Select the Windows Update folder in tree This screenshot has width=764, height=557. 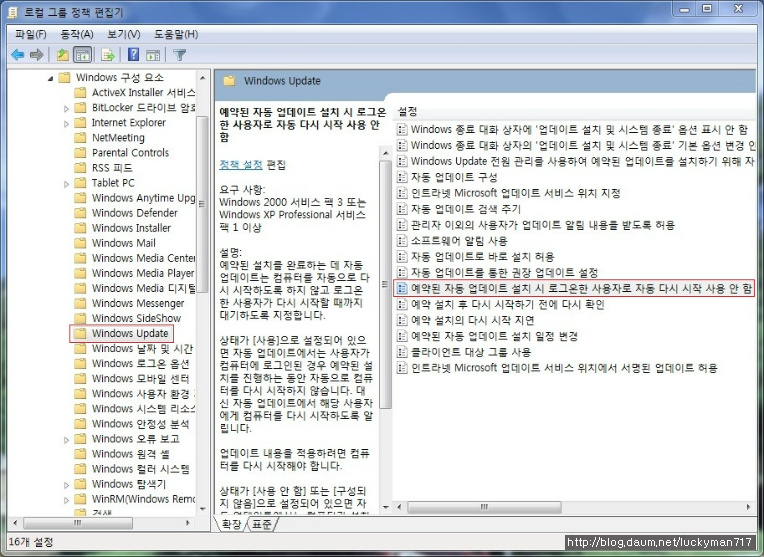121,334
